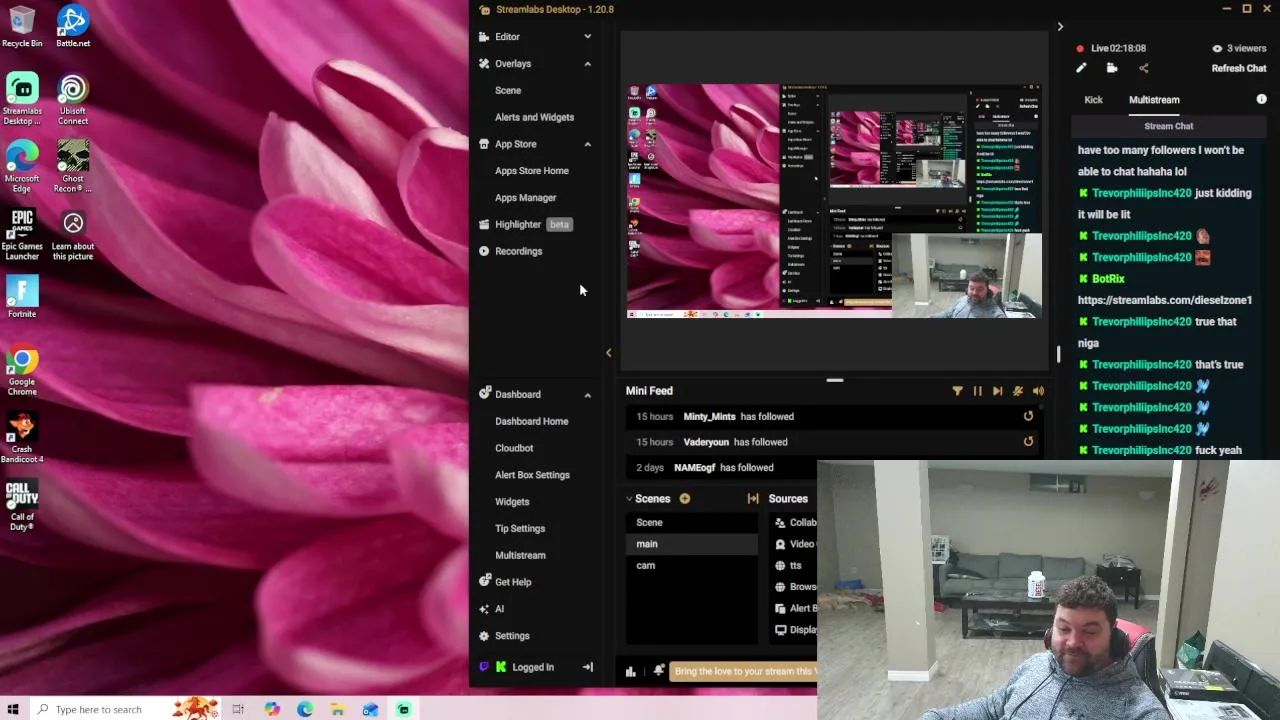1280x720 pixels.
Task: Collapse the Dashboard section chevron
Action: [587, 395]
